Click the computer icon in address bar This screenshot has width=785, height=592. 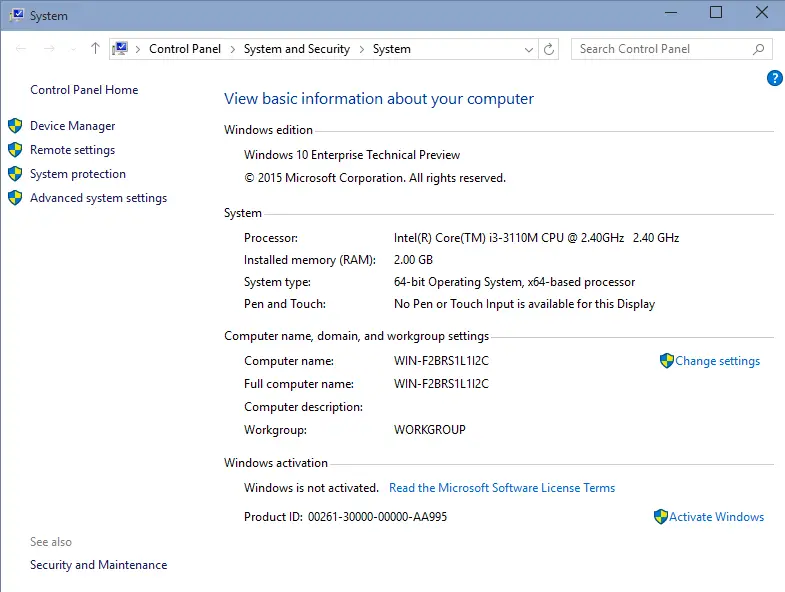pos(120,49)
